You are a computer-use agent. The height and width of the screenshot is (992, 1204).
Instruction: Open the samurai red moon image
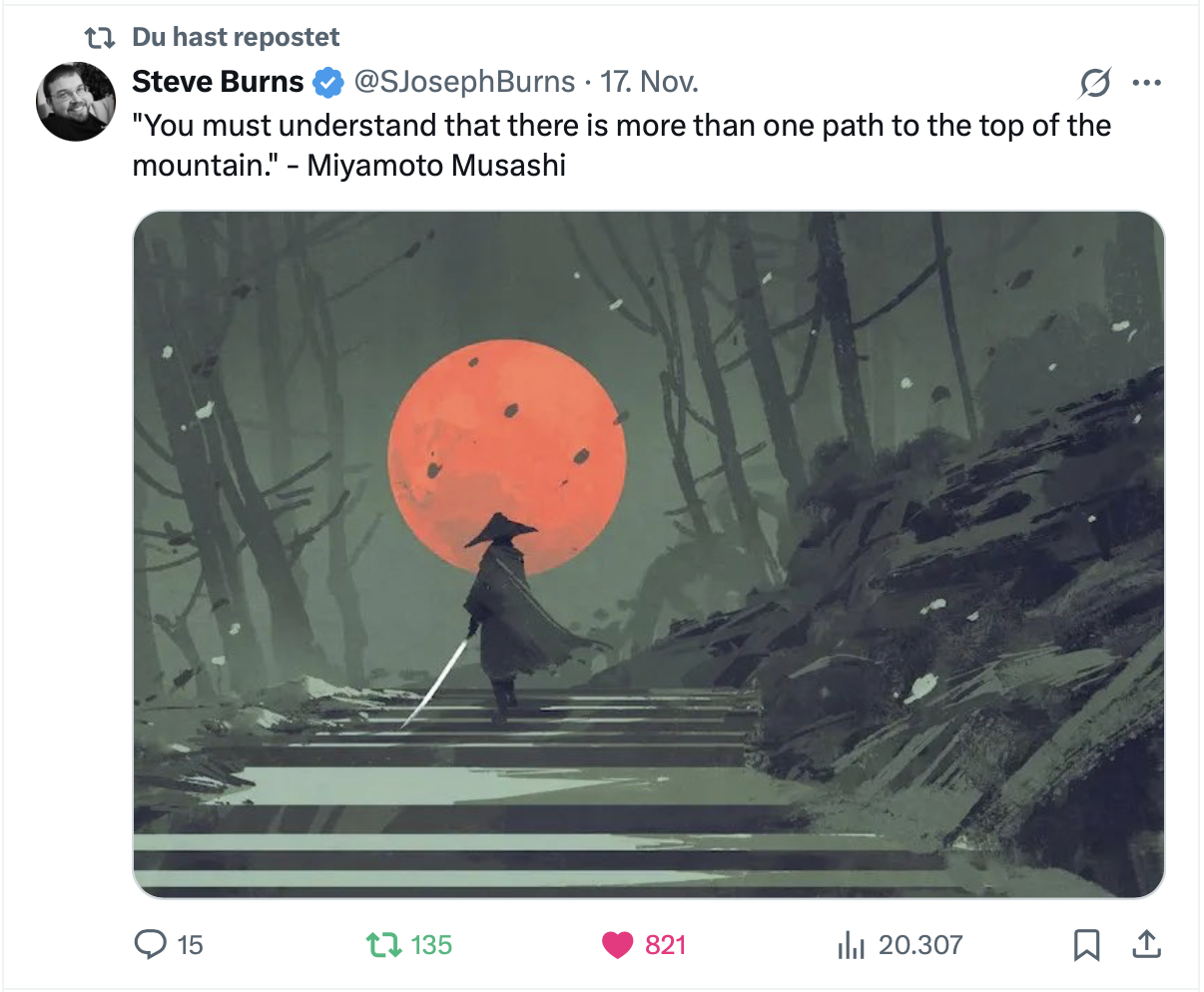pos(649,554)
